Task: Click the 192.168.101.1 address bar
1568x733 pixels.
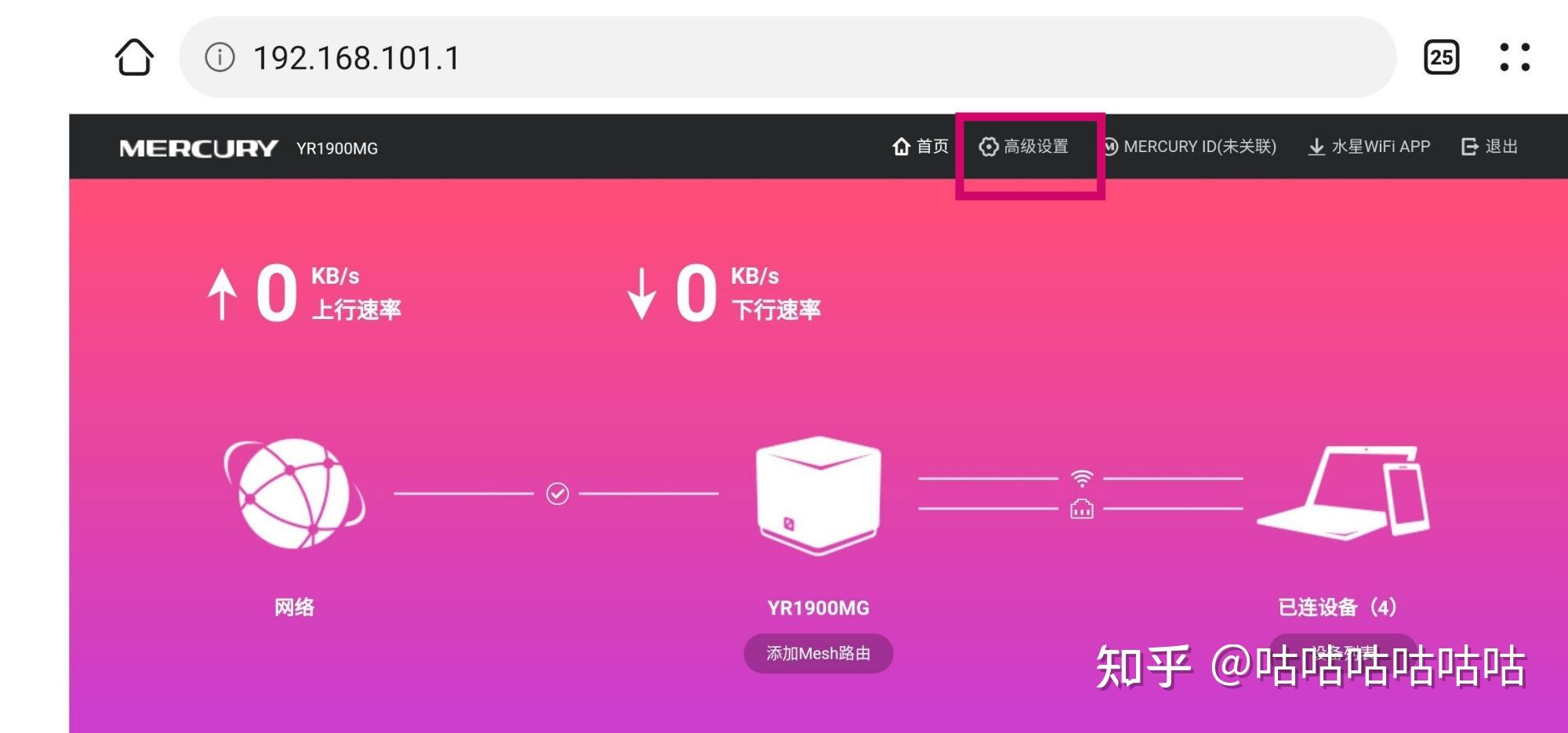Action: tap(787, 57)
